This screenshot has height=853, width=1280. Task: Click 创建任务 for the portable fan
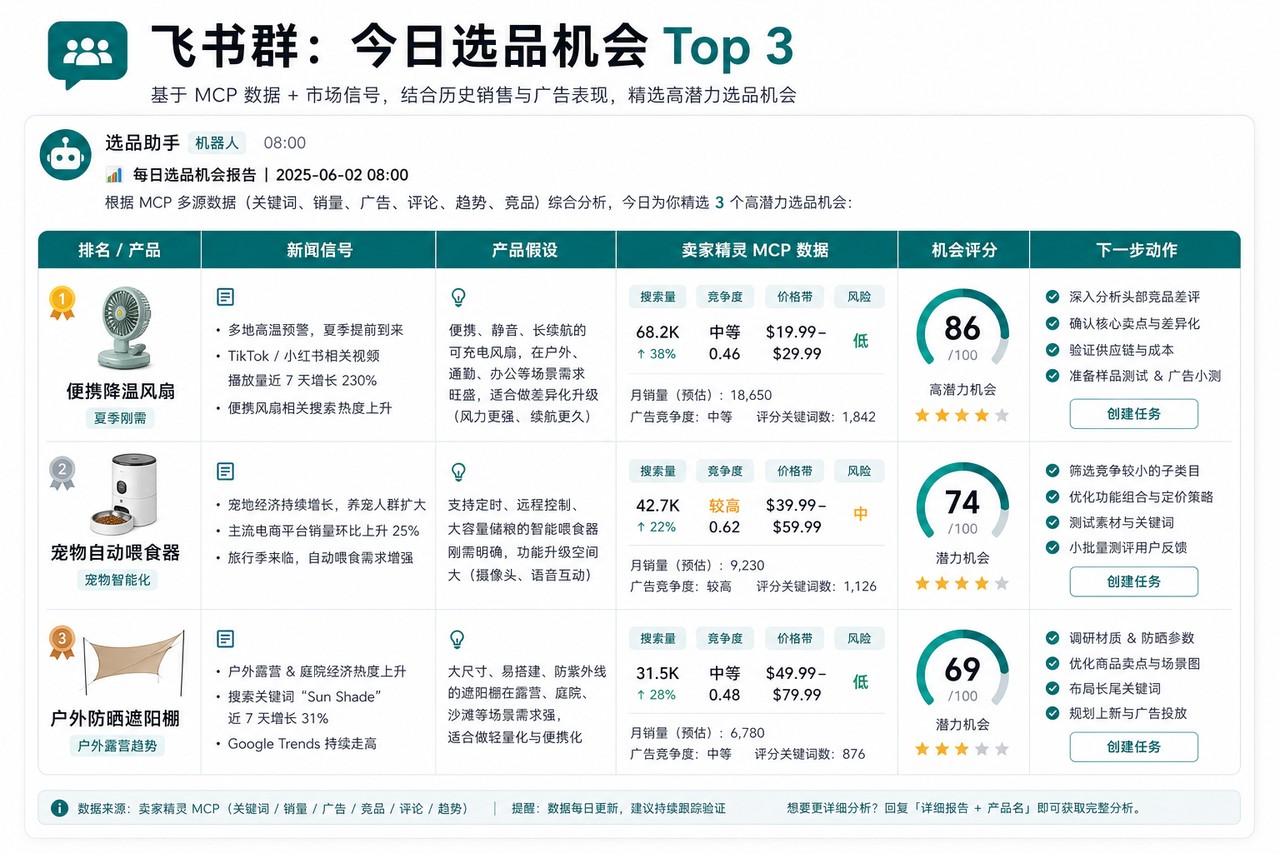coord(1134,414)
